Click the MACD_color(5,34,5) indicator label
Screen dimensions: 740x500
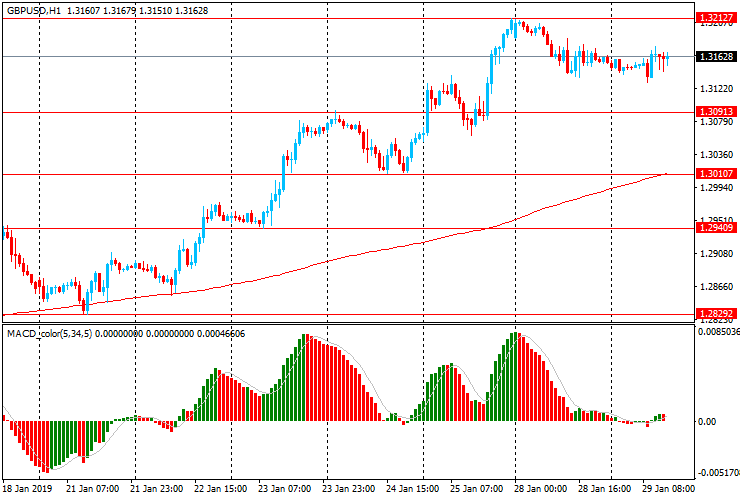pos(50,334)
